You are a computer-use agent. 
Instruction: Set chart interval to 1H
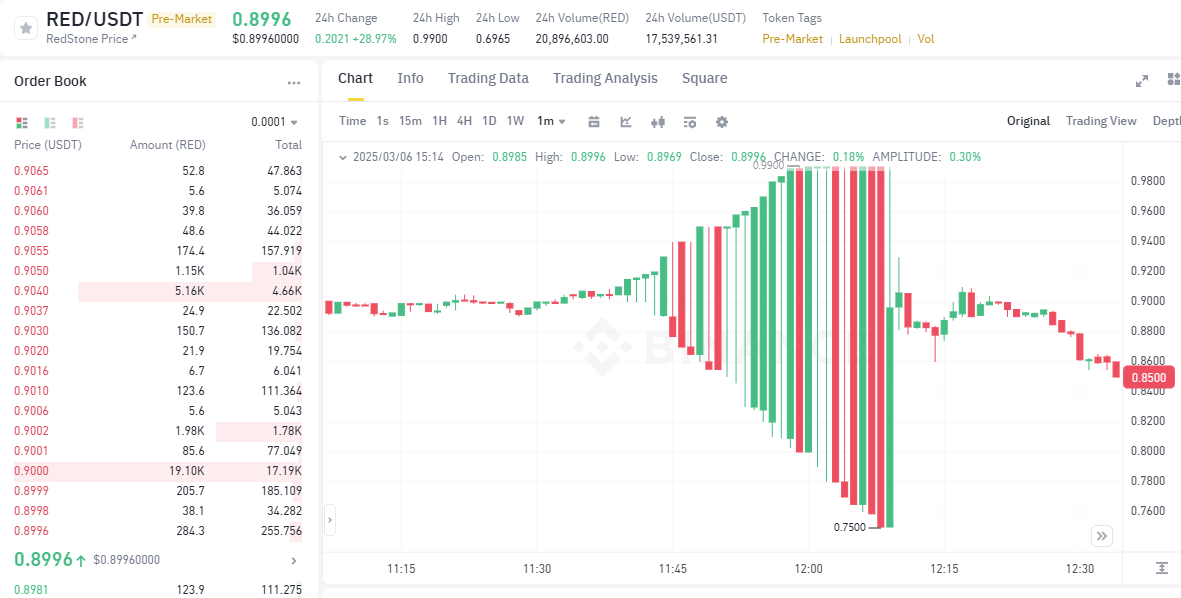(x=440, y=121)
